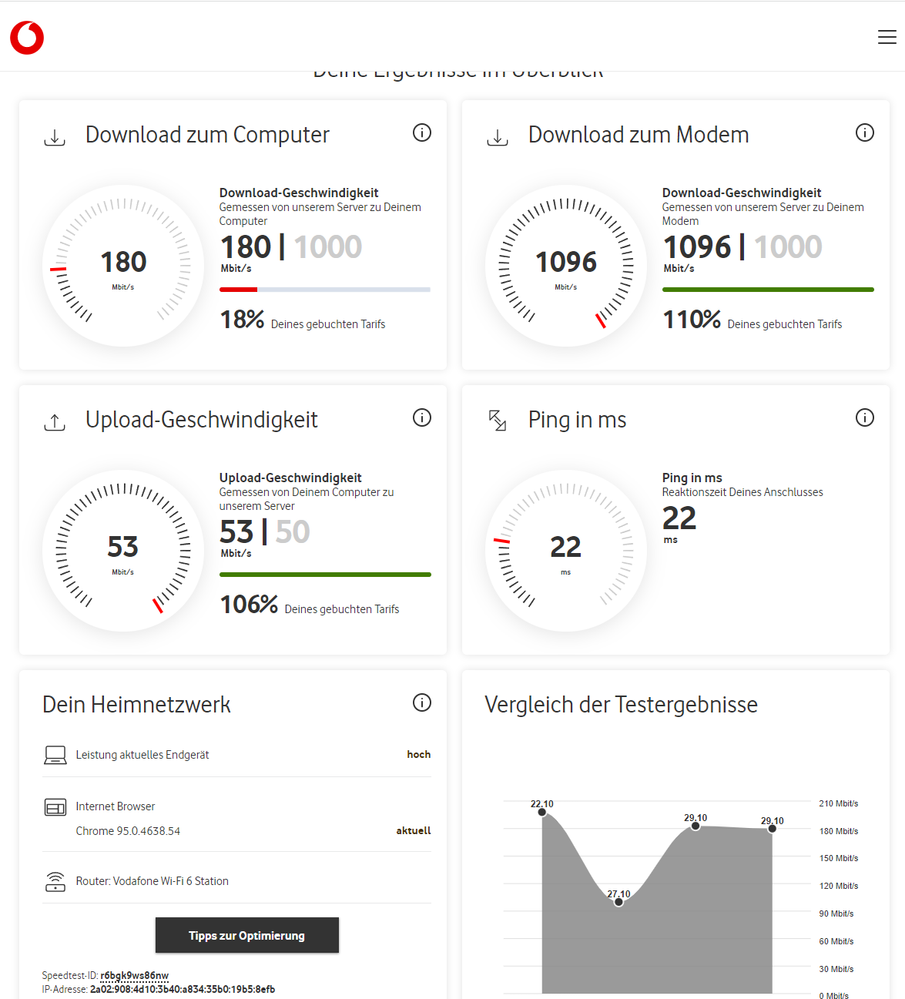Open info for Dein Heimnetzwerk
The image size is (905, 999).
coord(422,702)
